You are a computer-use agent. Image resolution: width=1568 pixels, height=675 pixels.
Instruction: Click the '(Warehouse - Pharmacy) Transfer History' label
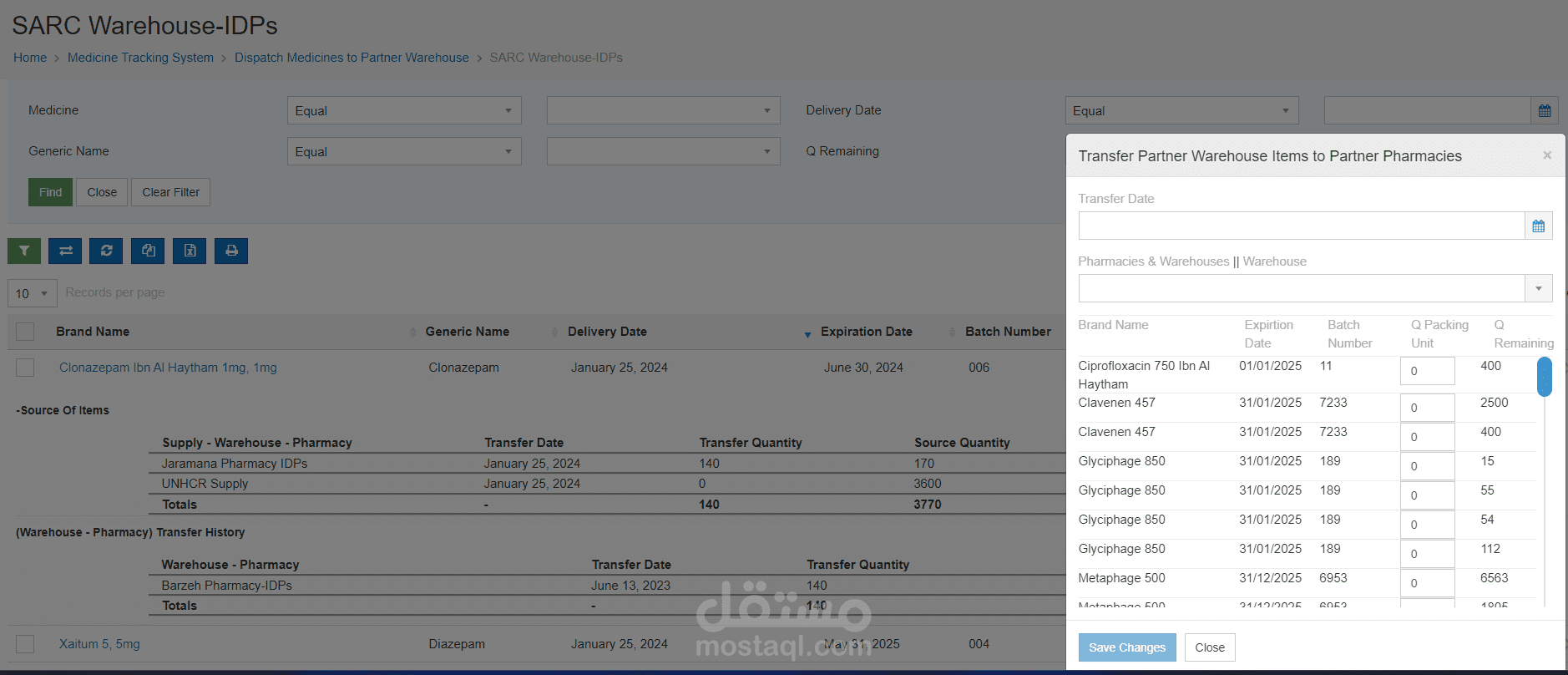coord(130,532)
